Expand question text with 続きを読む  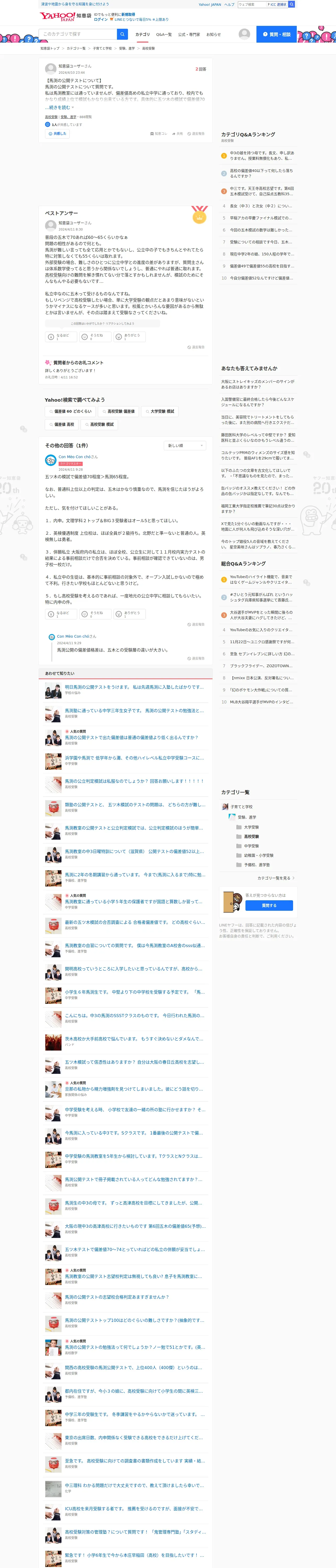[x=59, y=108]
